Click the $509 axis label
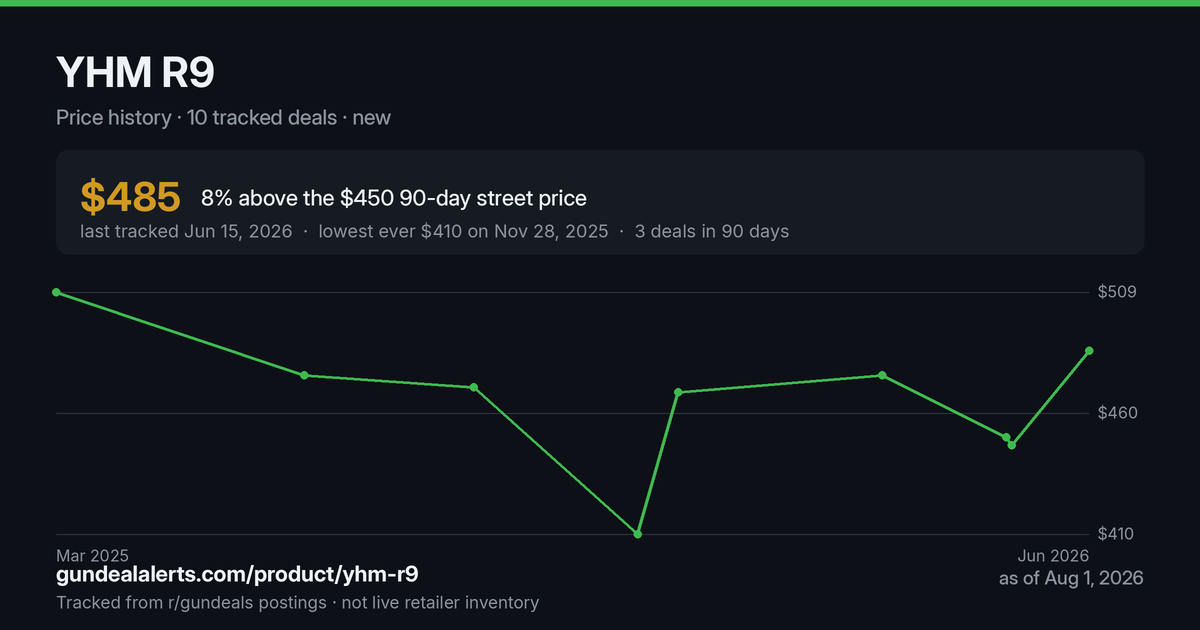The width and height of the screenshot is (1200, 630). (x=1117, y=292)
